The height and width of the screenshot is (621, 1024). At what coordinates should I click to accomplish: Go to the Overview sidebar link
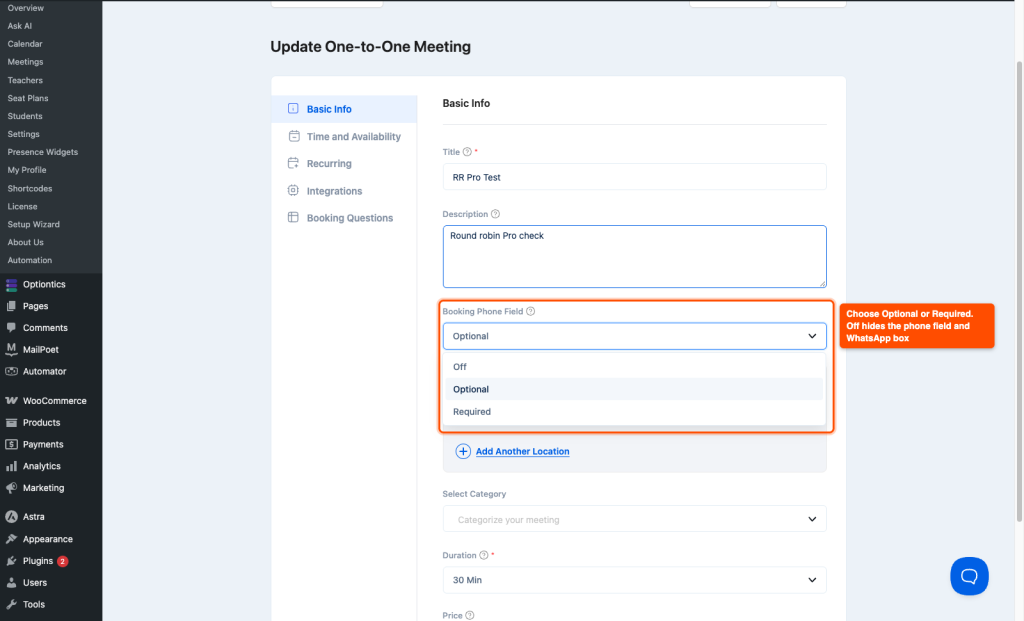pyautogui.click(x=25, y=8)
